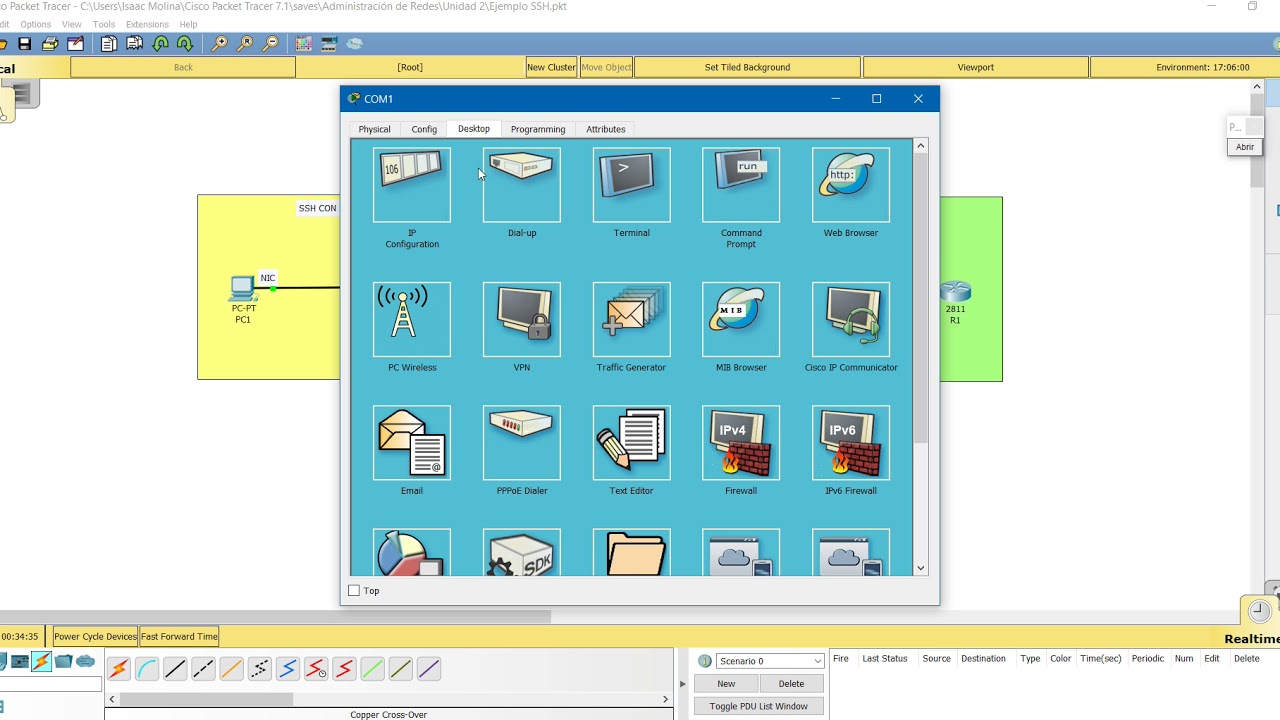Click the Paste icon in main toolbar
Image resolution: width=1280 pixels, height=720 pixels.
[x=134, y=44]
